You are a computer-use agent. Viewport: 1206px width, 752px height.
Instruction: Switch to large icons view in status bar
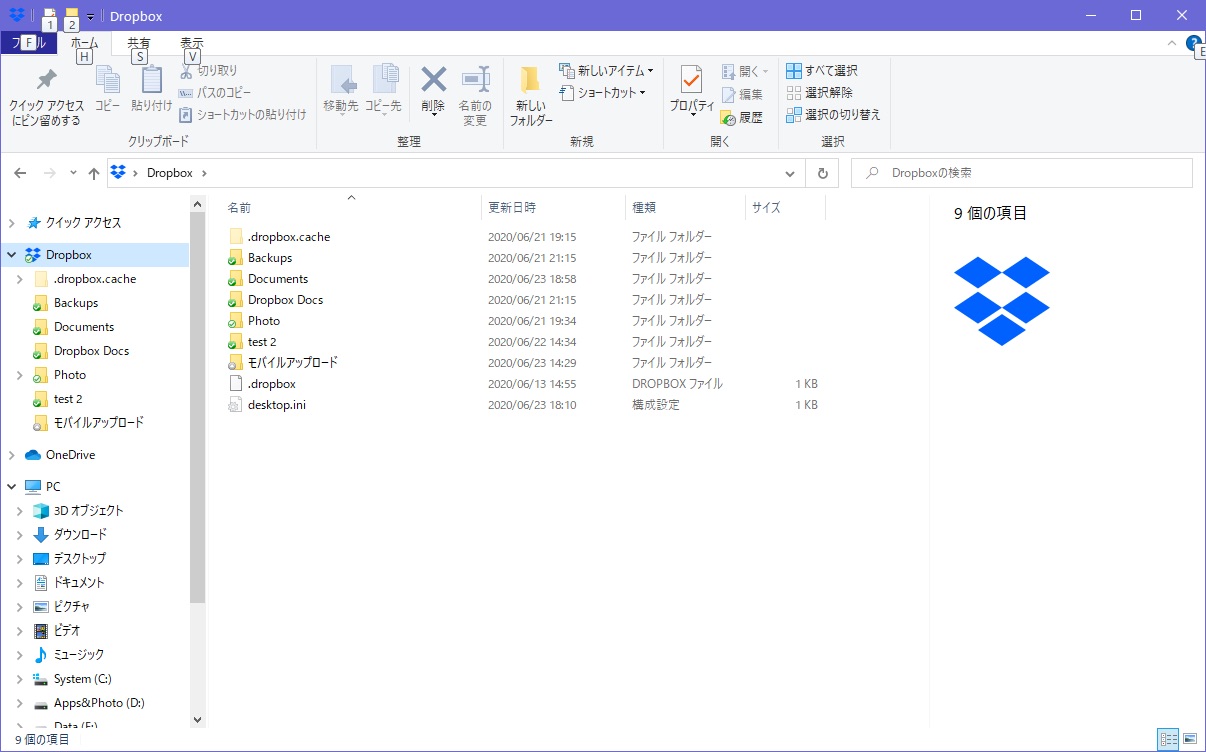tap(1190, 740)
